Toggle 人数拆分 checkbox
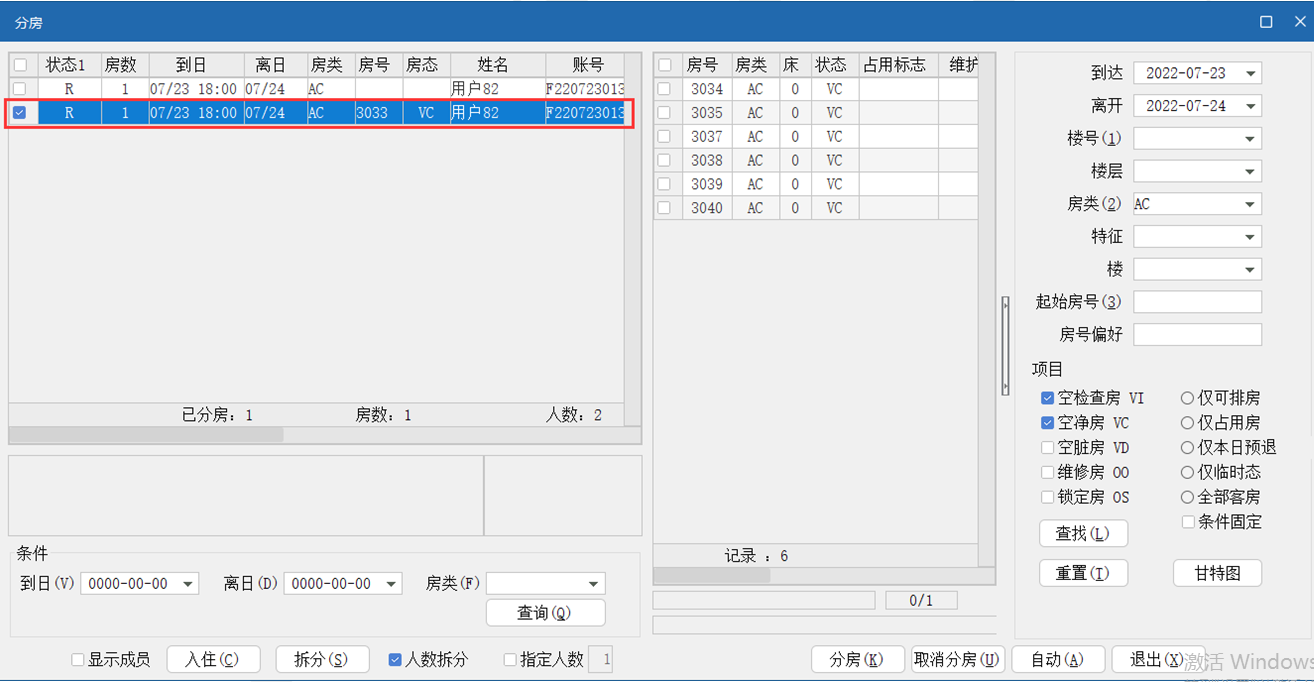 tap(395, 660)
